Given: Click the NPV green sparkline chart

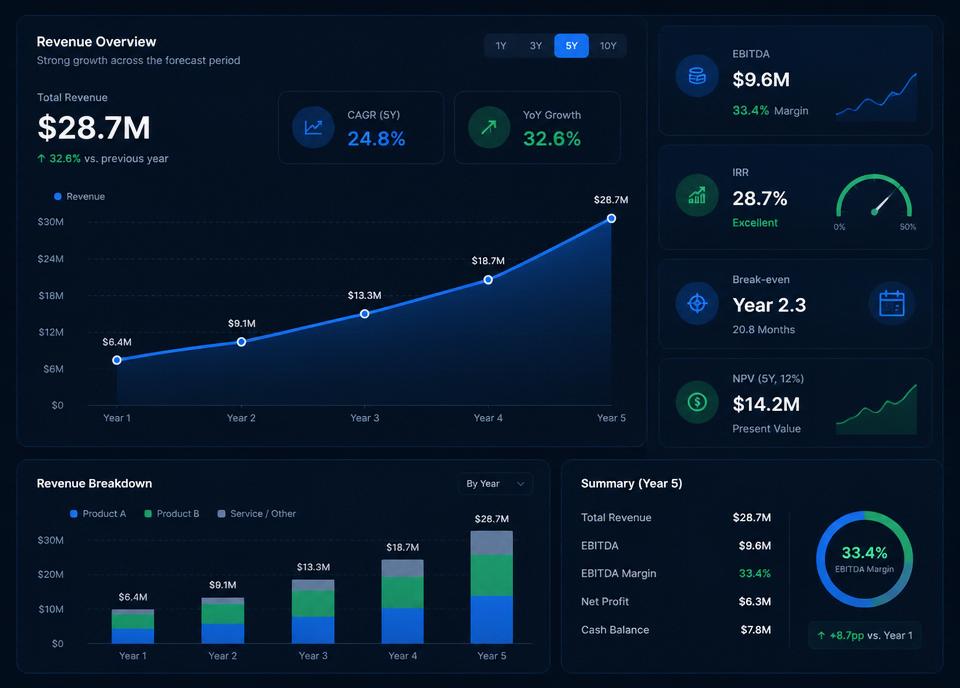Looking at the screenshot, I should (x=876, y=409).
